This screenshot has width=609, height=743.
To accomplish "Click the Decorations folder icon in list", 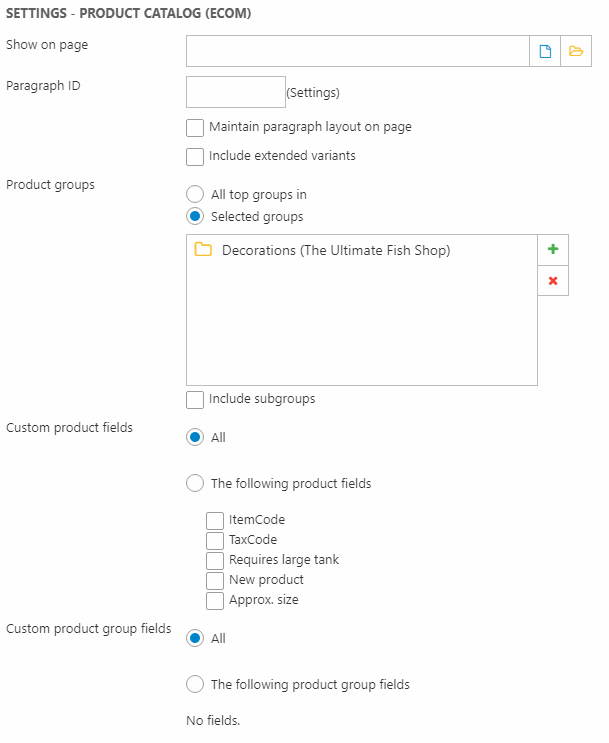I will (x=203, y=250).
